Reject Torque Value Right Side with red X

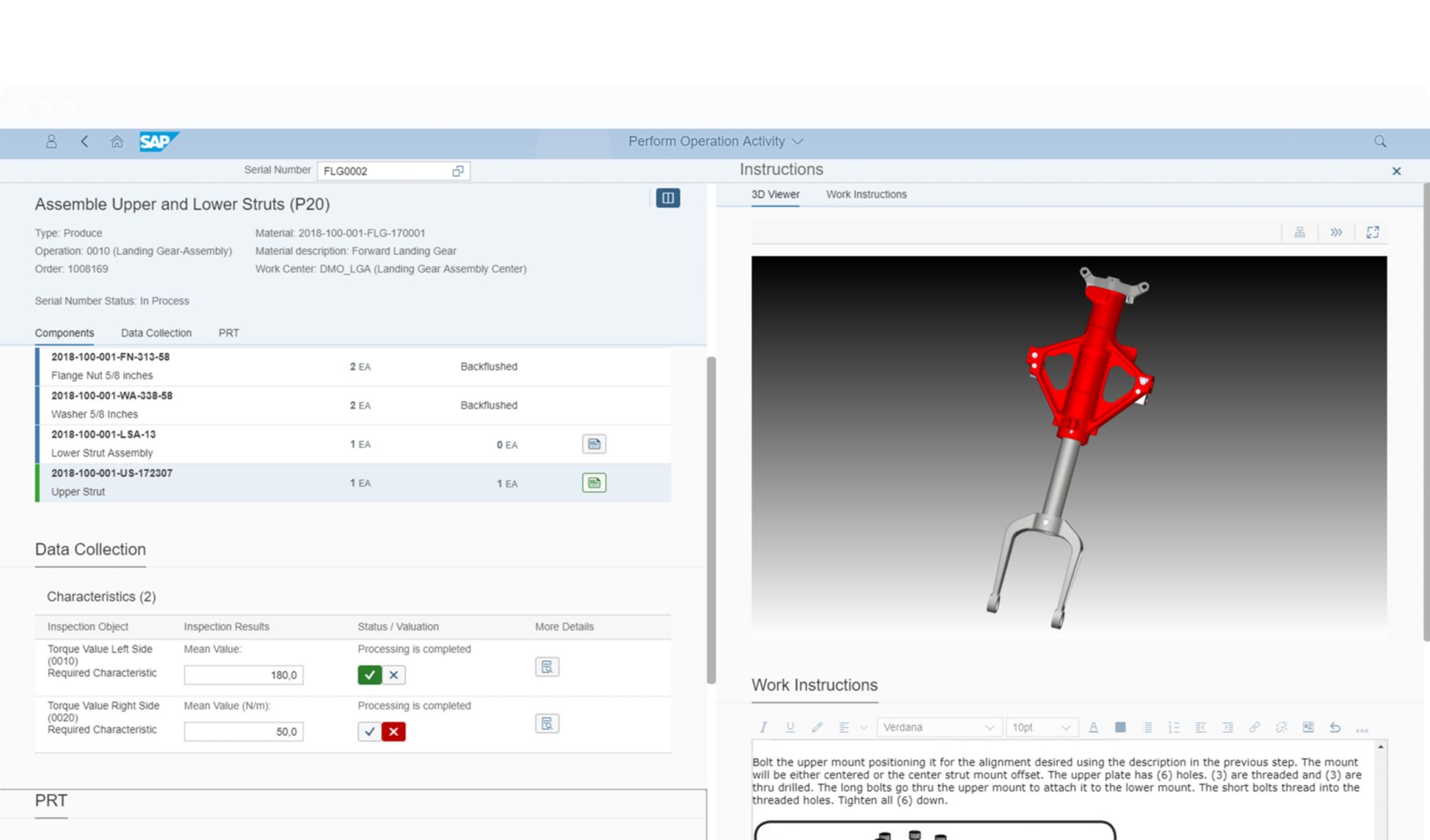[393, 732]
